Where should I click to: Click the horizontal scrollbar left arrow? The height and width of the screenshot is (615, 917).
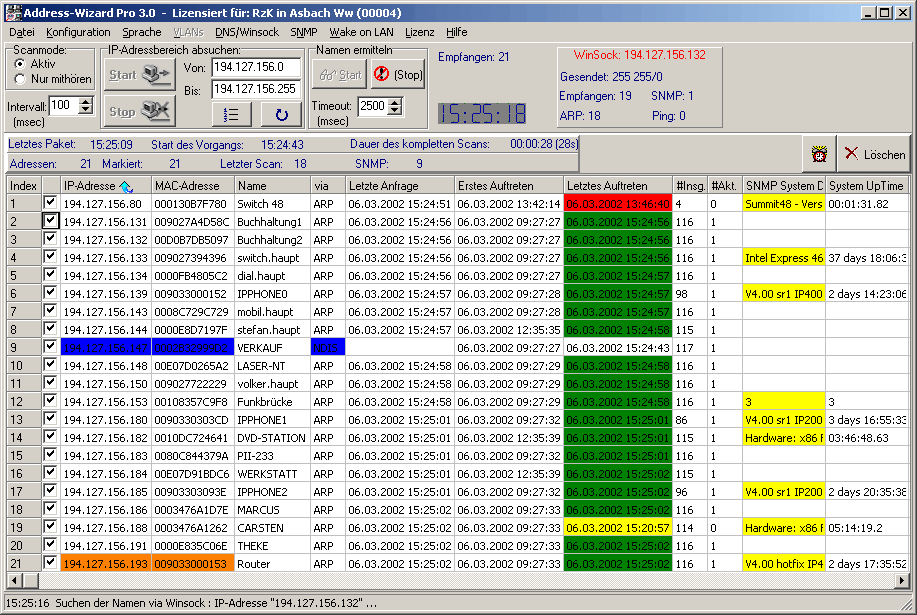tap(14, 581)
